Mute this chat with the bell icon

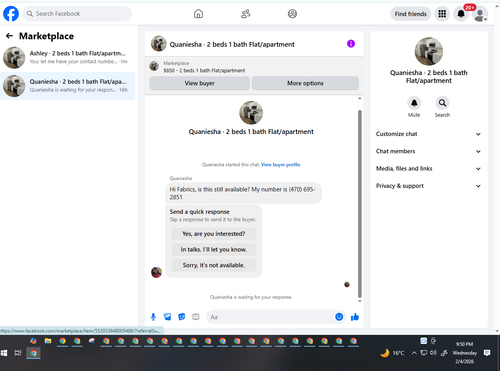(x=414, y=103)
